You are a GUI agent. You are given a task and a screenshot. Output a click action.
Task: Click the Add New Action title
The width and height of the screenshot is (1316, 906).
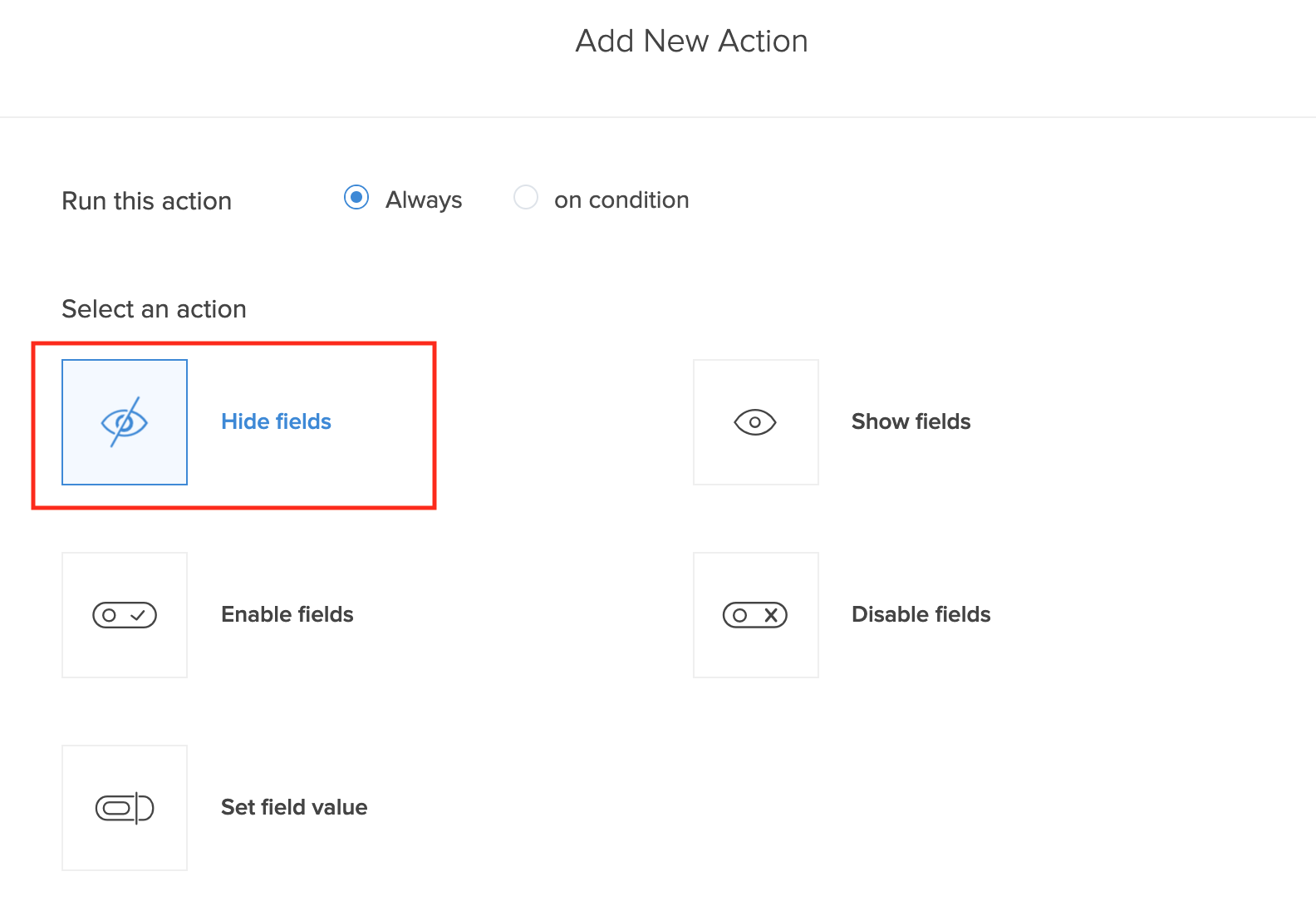[691, 41]
